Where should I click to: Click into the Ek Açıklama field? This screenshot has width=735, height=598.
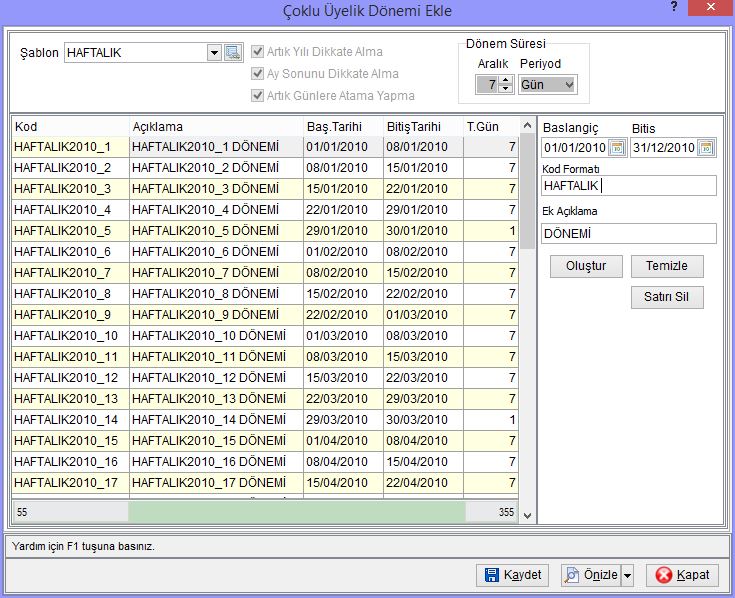[629, 233]
